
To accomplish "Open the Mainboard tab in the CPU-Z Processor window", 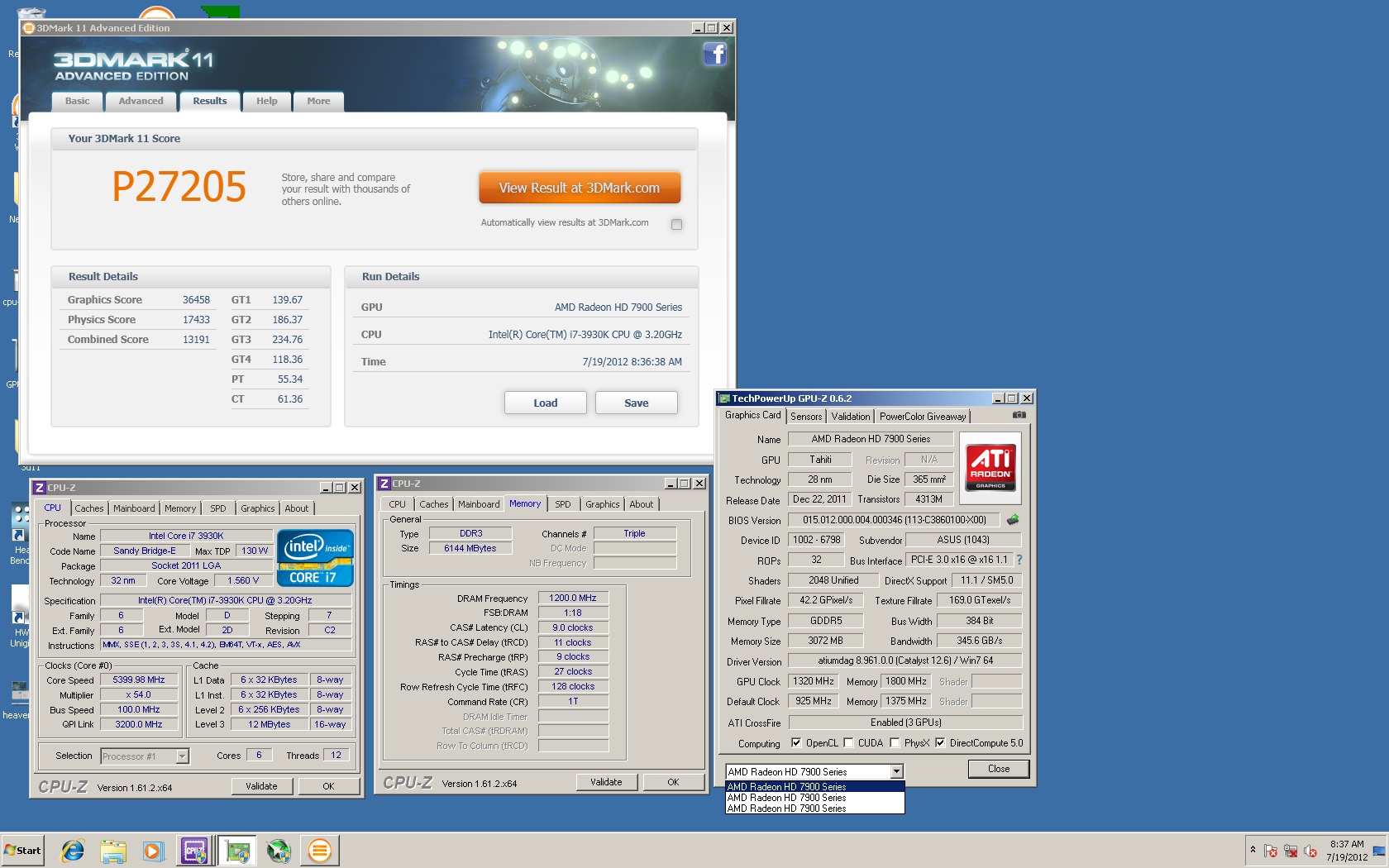I will click(x=134, y=508).
